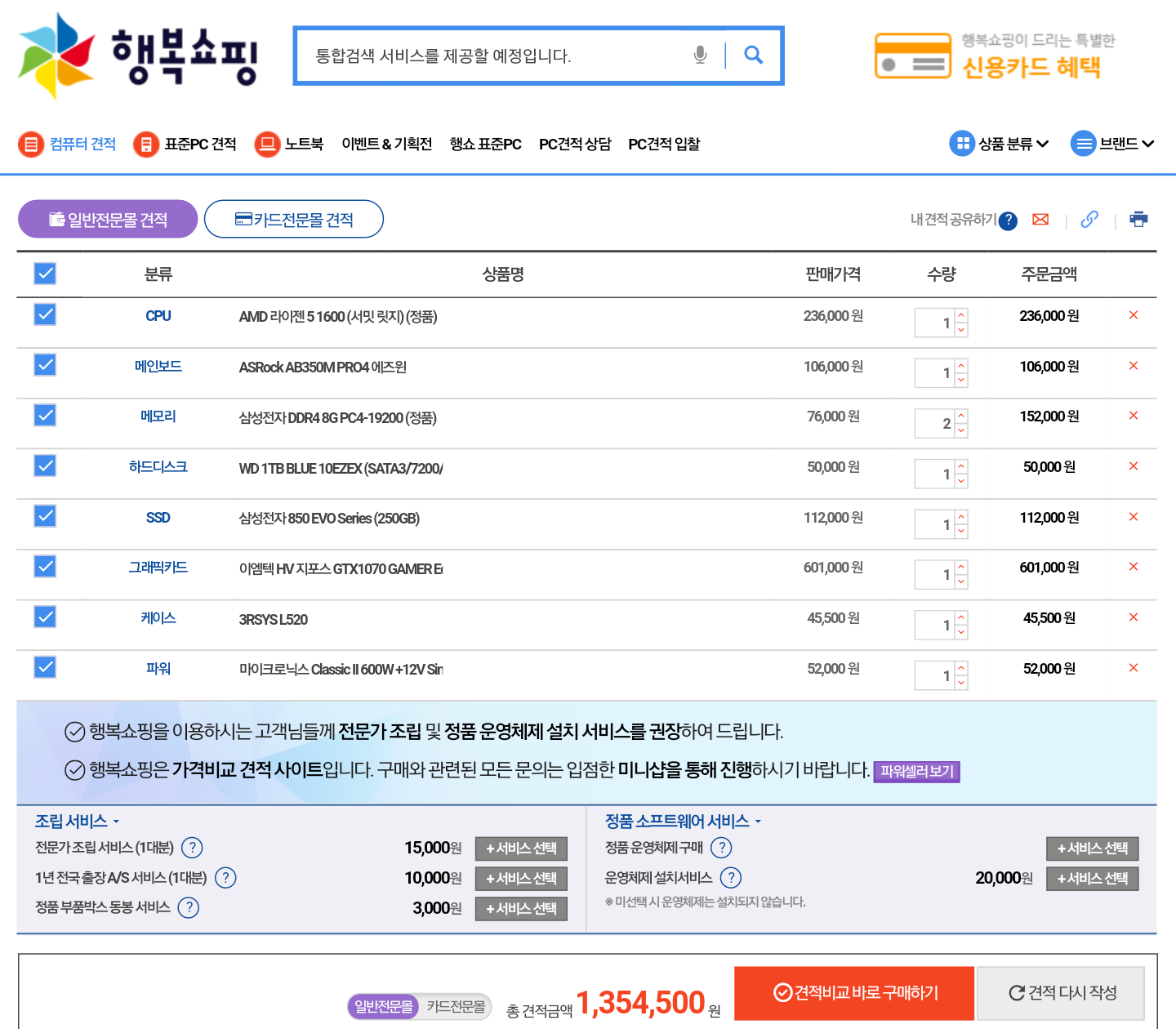The width and height of the screenshot is (1176, 1029).
Task: Toggle the select-all checkbox in header
Action: [45, 274]
